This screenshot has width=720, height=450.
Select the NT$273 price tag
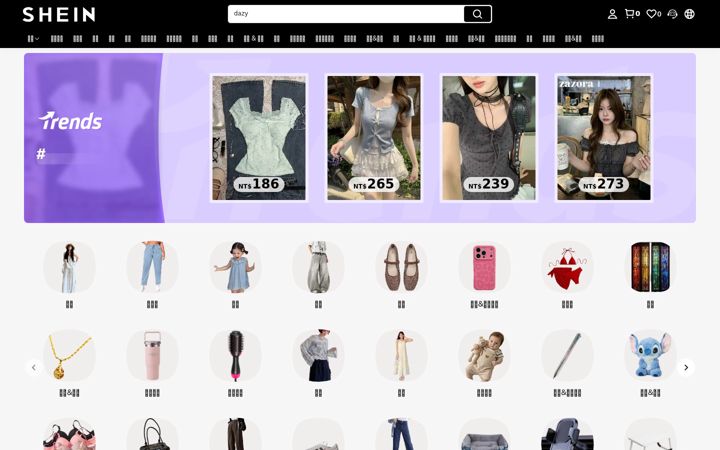tap(603, 184)
